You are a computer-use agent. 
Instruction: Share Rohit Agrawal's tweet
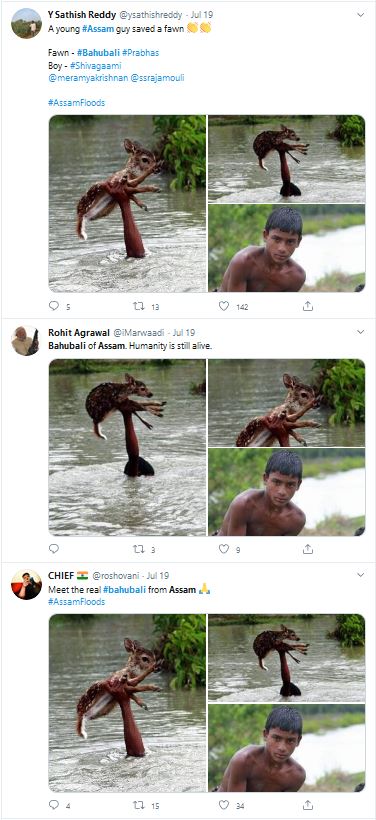point(308,549)
